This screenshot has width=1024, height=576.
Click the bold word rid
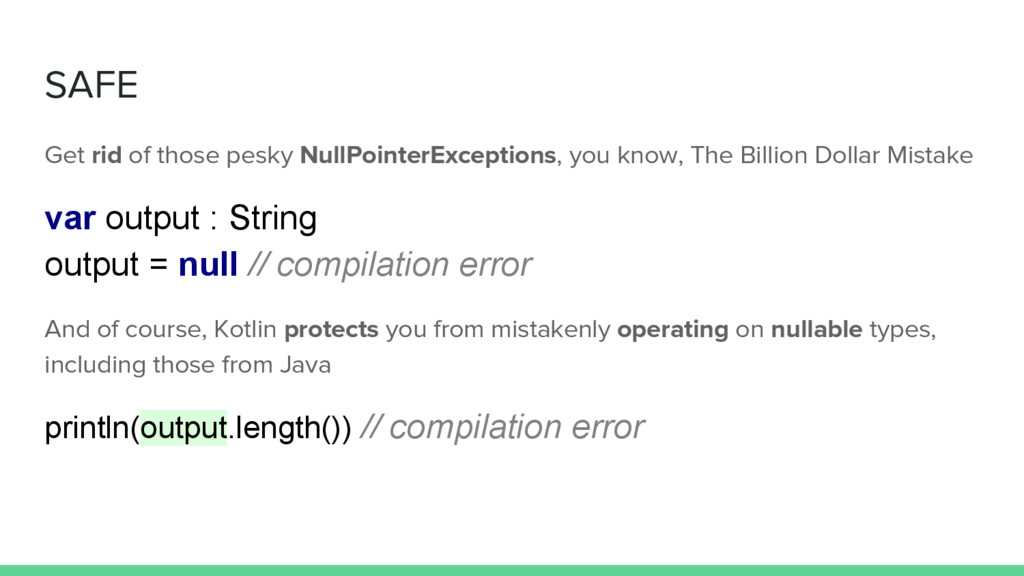coord(106,155)
